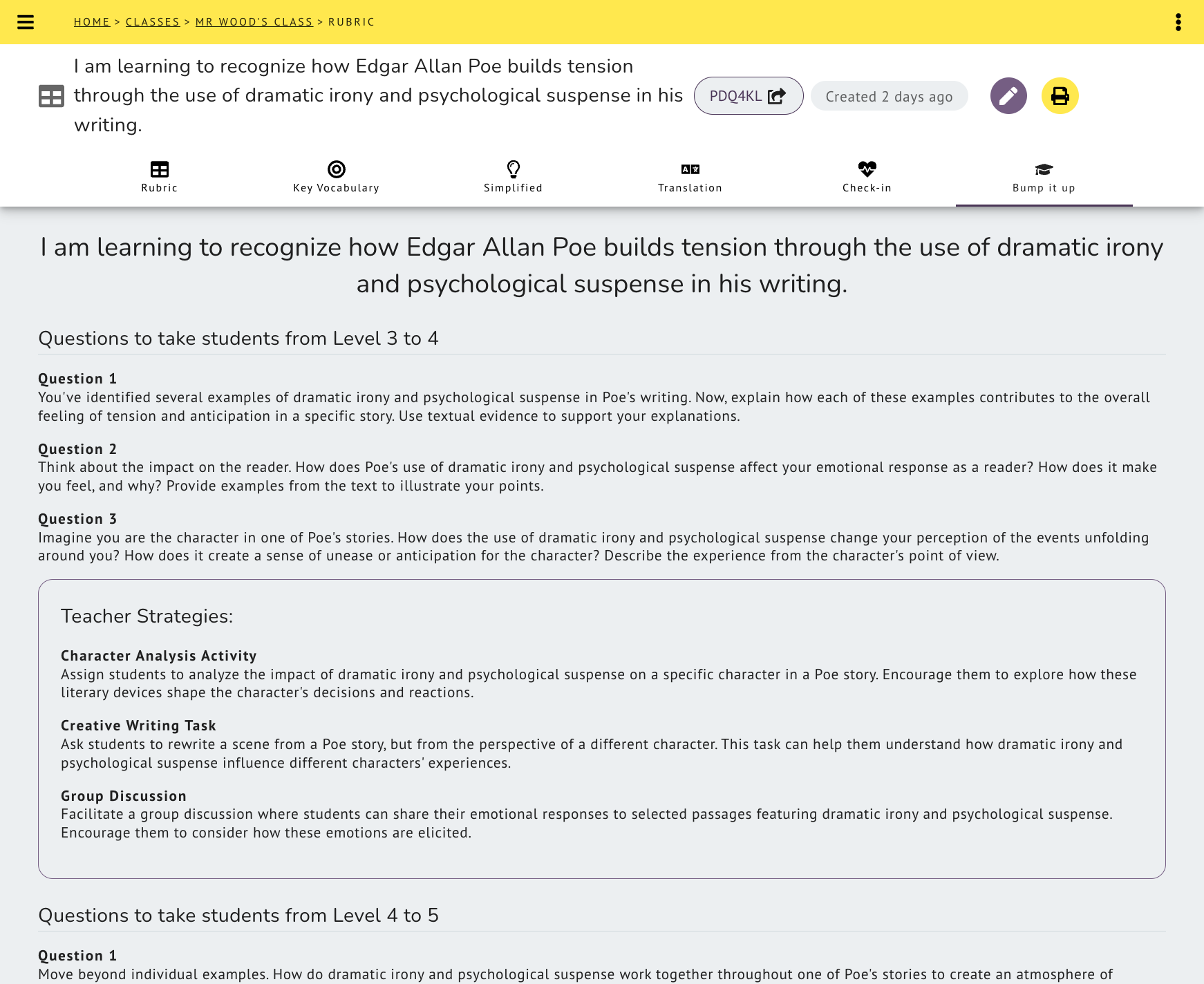The width and height of the screenshot is (1204, 984).
Task: Open the three-dot options menu
Action: (x=1178, y=22)
